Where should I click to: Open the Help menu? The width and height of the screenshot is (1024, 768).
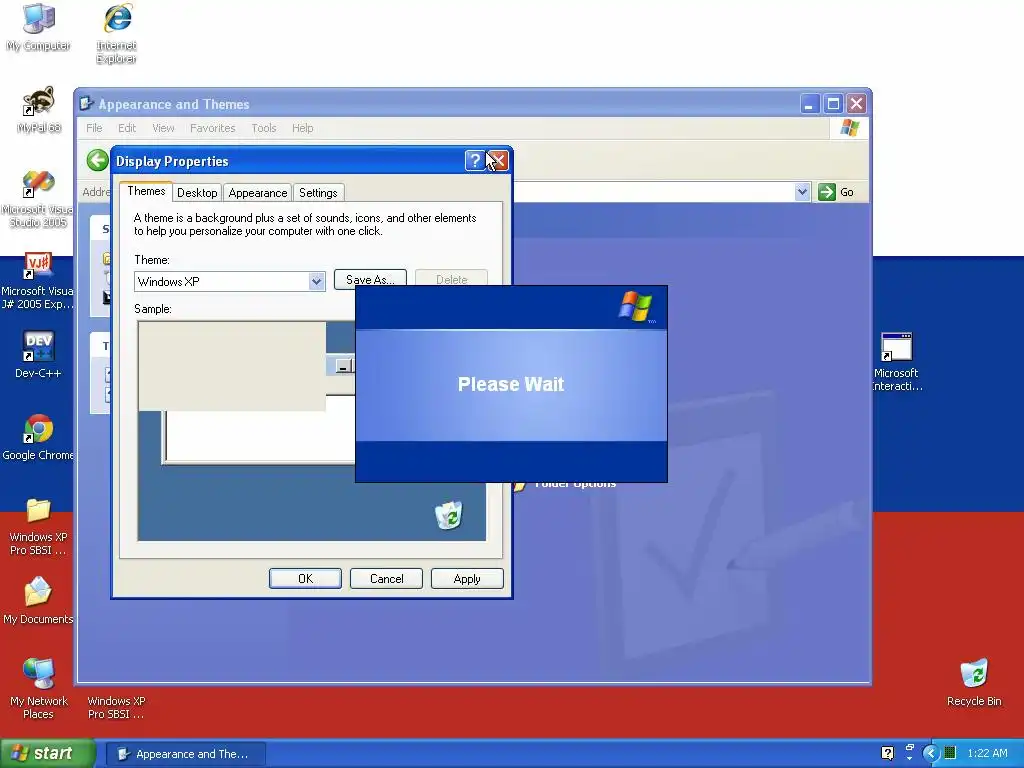point(302,128)
